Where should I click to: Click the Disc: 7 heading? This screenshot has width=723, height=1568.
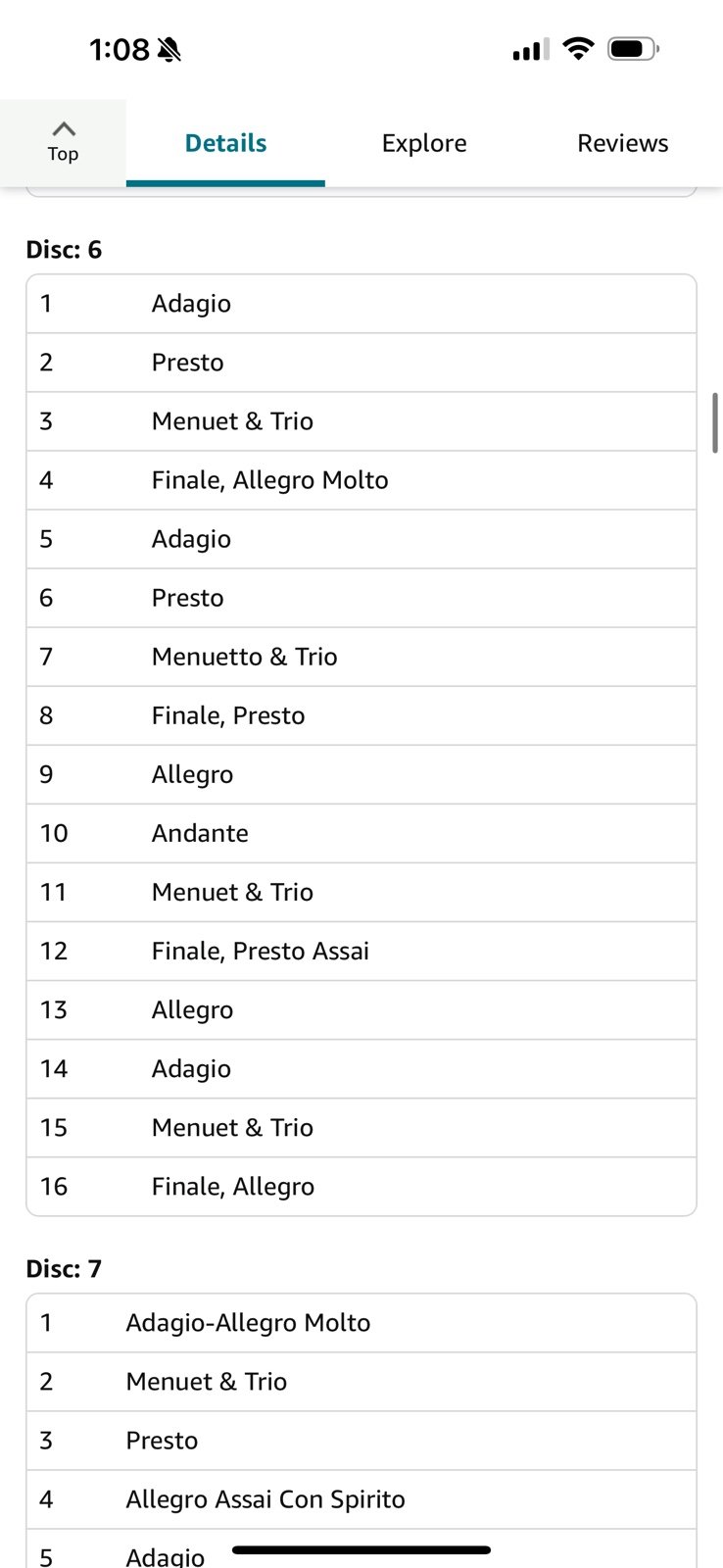[x=64, y=1269]
